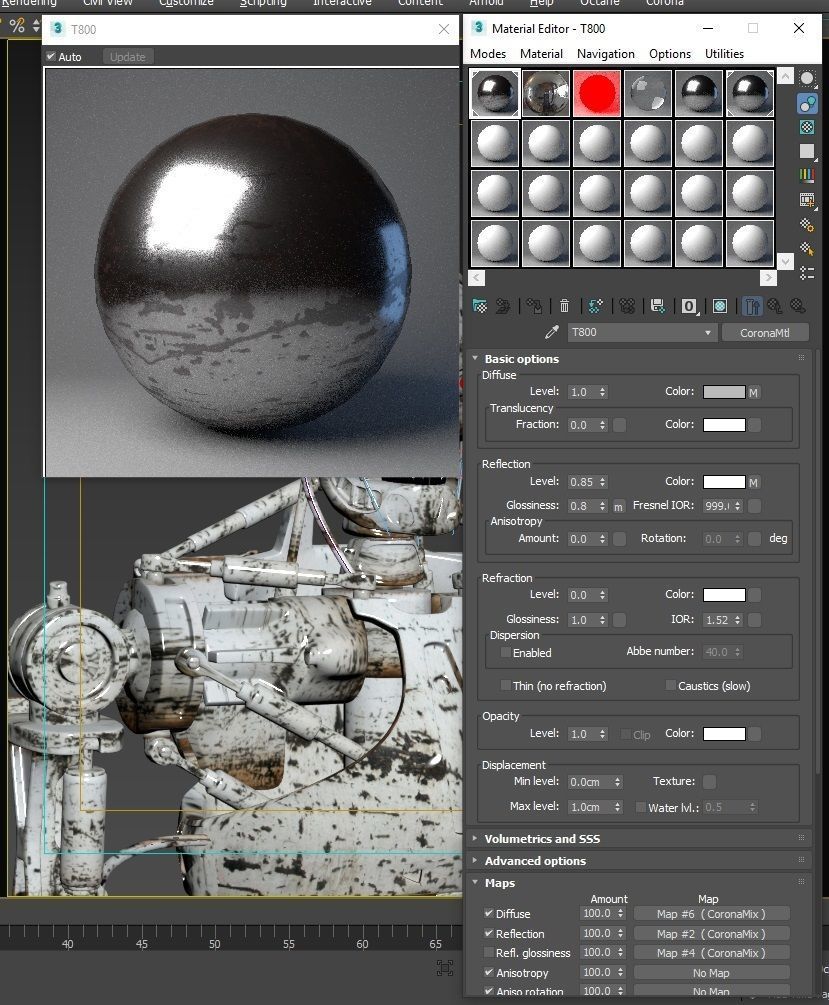
Task: Enable Water lvl. checkbox
Action: (x=641, y=807)
